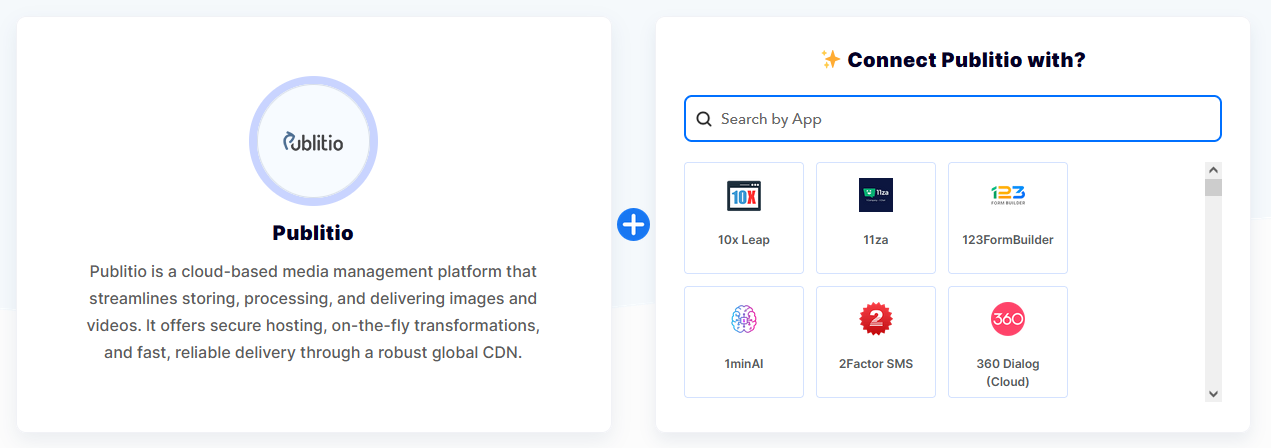
Task: Click the Publitio description paragraph
Action: (x=313, y=312)
